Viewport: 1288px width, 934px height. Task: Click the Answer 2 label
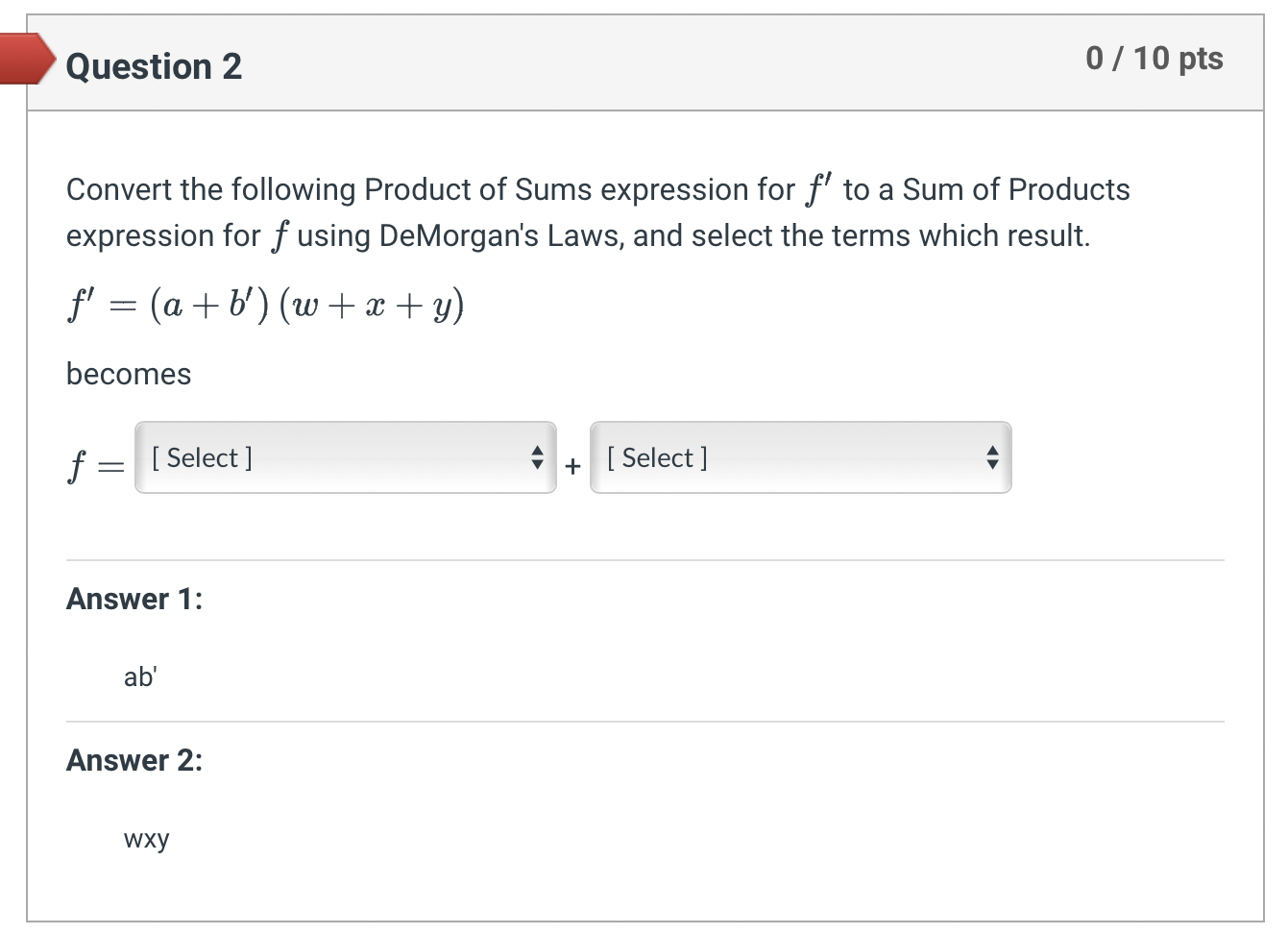(x=134, y=760)
